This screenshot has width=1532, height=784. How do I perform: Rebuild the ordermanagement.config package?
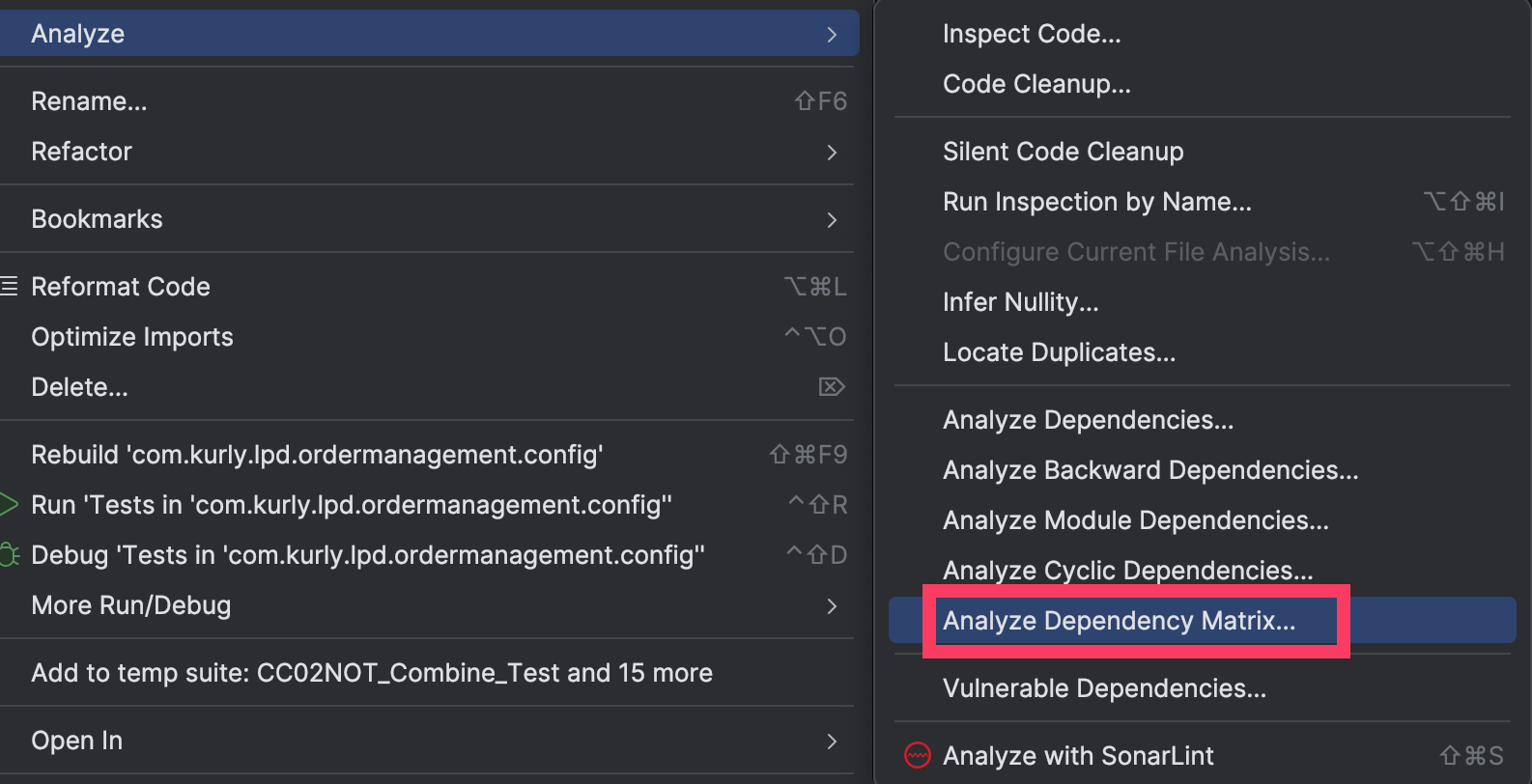[x=317, y=455]
